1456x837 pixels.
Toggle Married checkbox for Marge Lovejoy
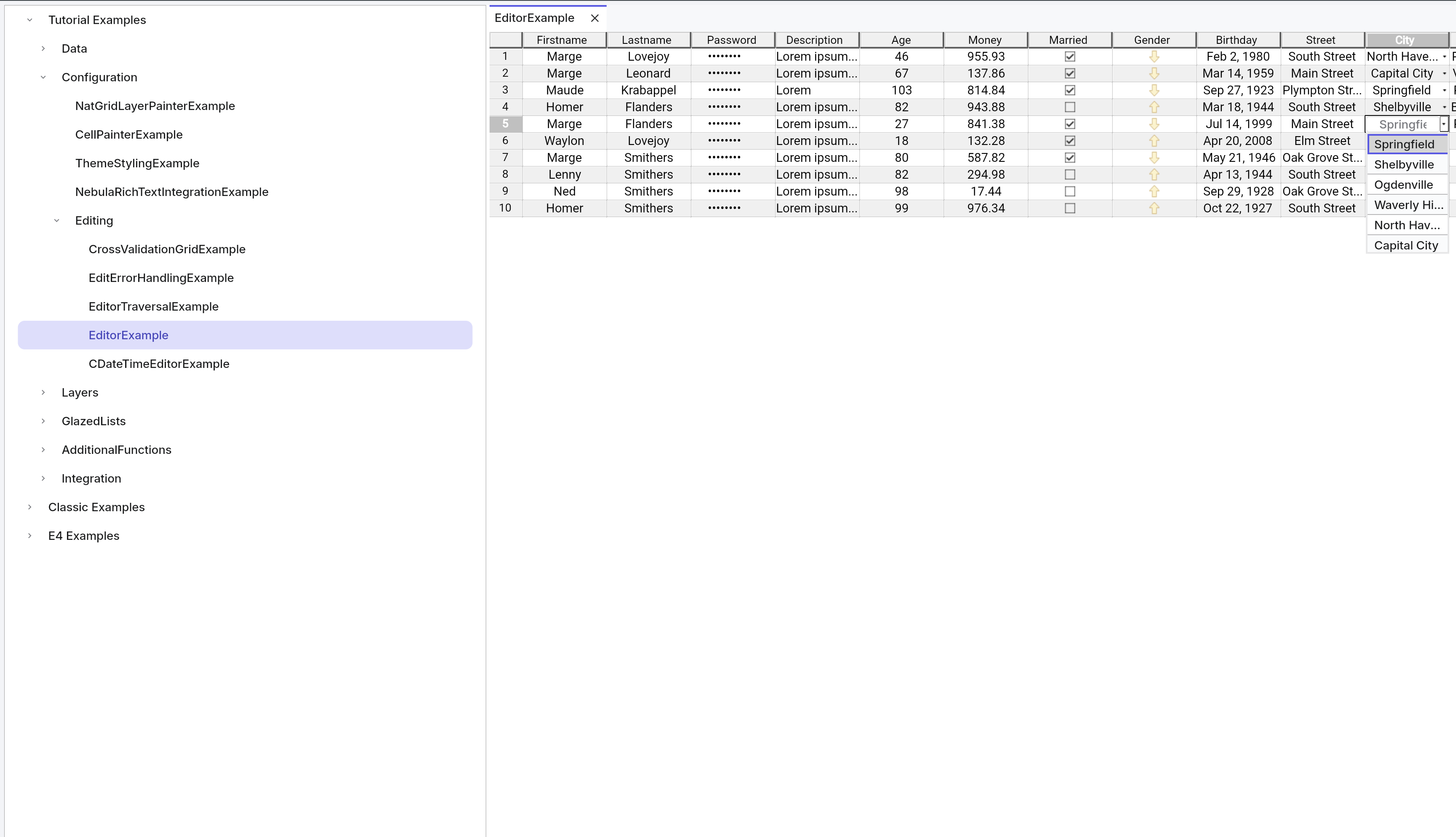pos(1070,56)
